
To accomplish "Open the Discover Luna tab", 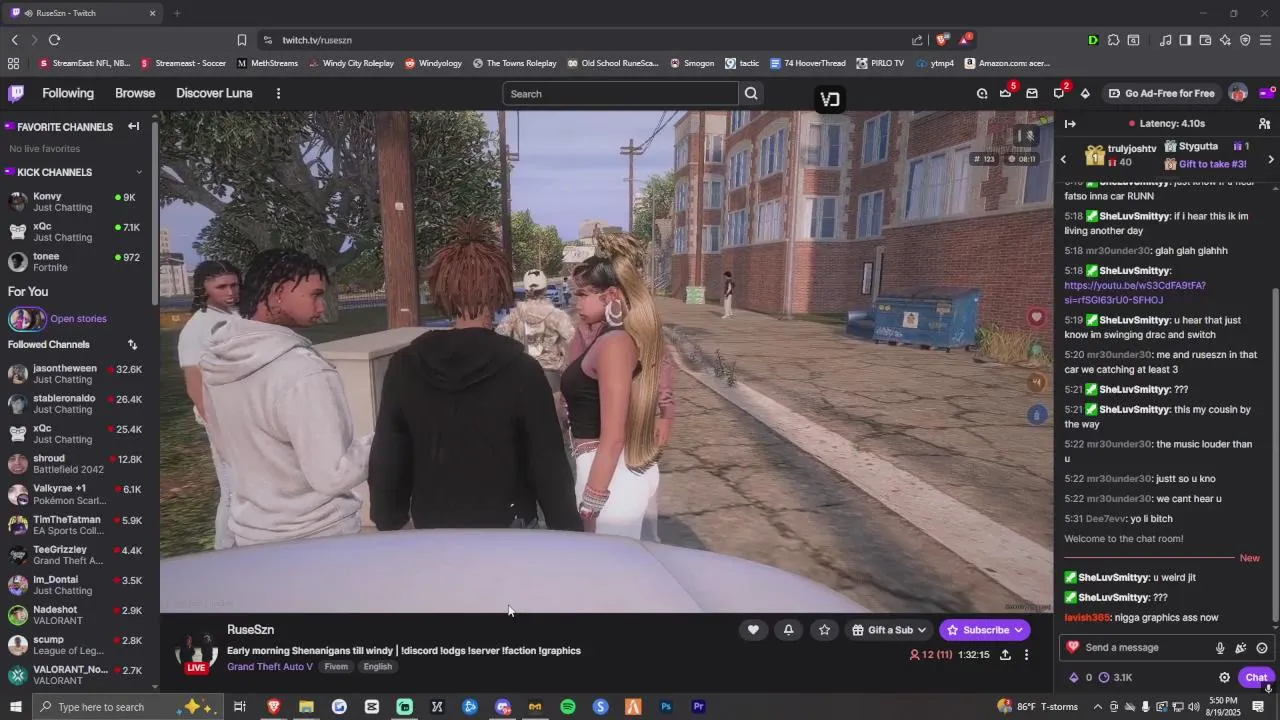I will [214, 93].
